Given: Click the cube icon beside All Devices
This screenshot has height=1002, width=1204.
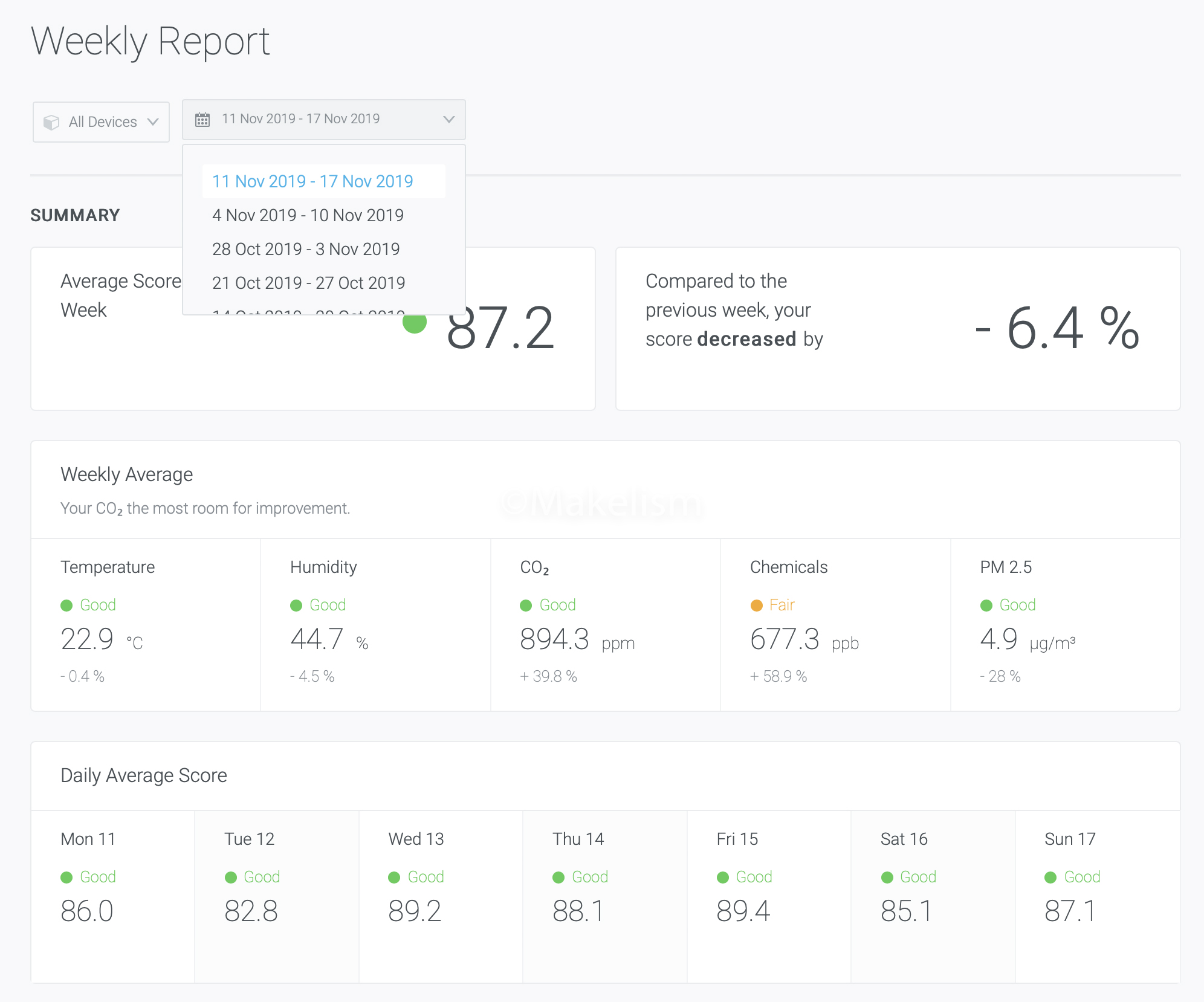Looking at the screenshot, I should click(x=51, y=123).
